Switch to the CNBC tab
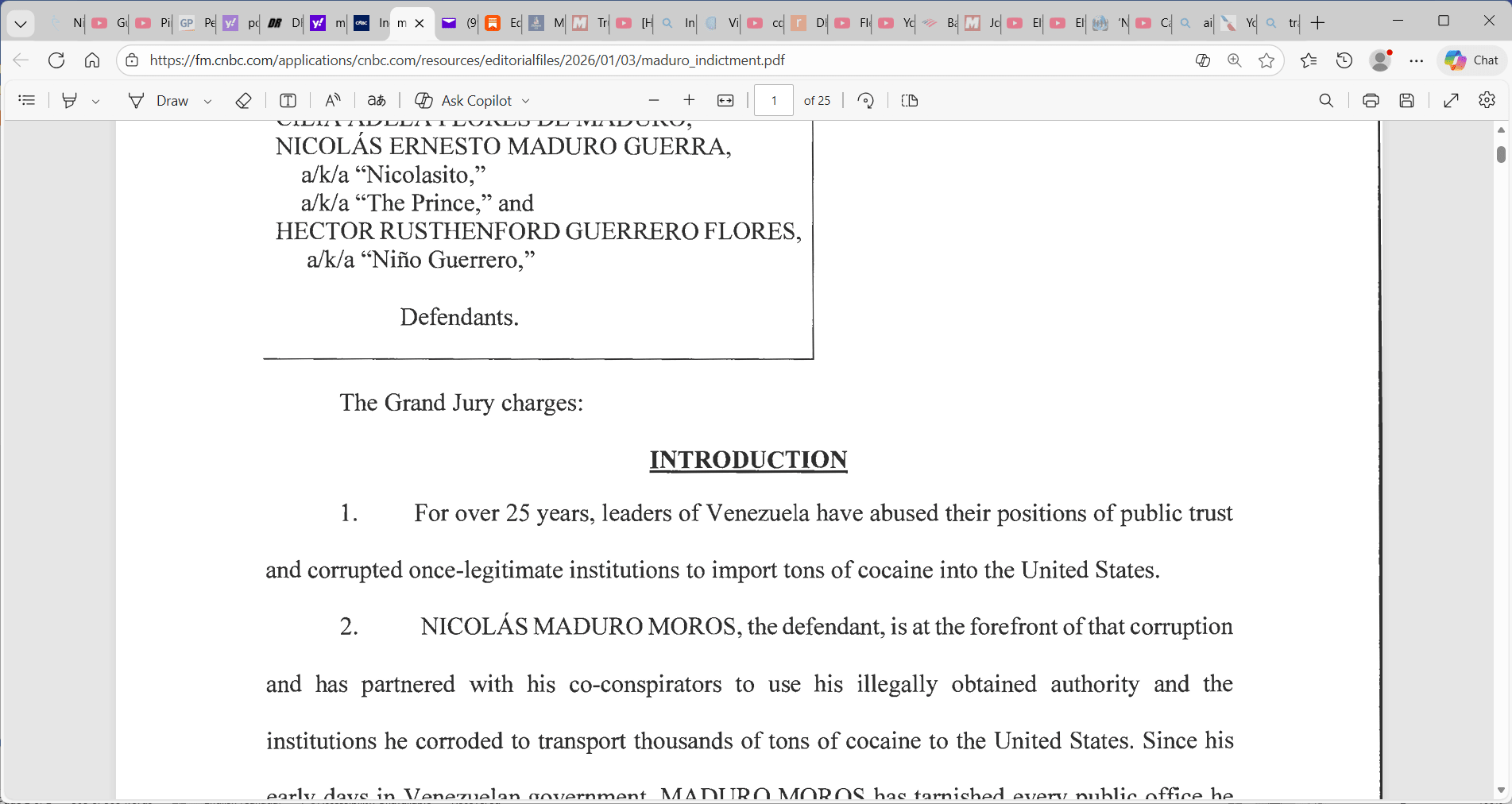 point(370,24)
